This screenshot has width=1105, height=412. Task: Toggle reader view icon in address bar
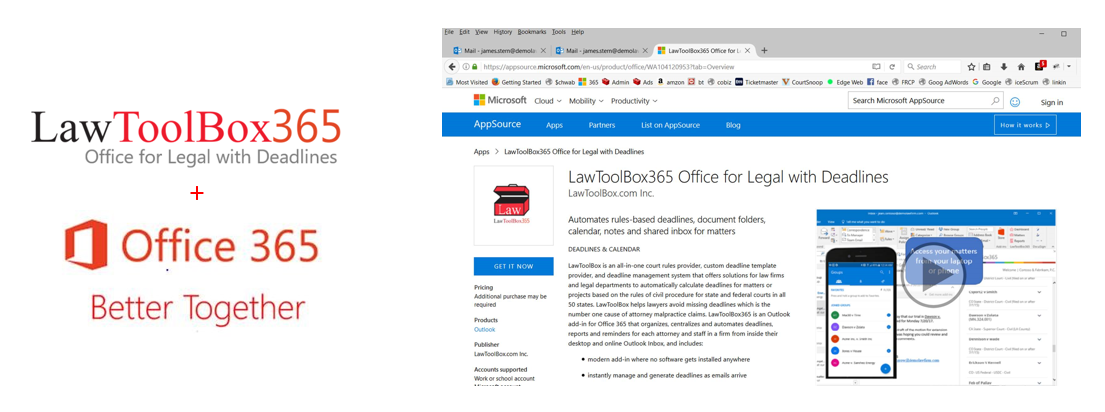[x=876, y=67]
